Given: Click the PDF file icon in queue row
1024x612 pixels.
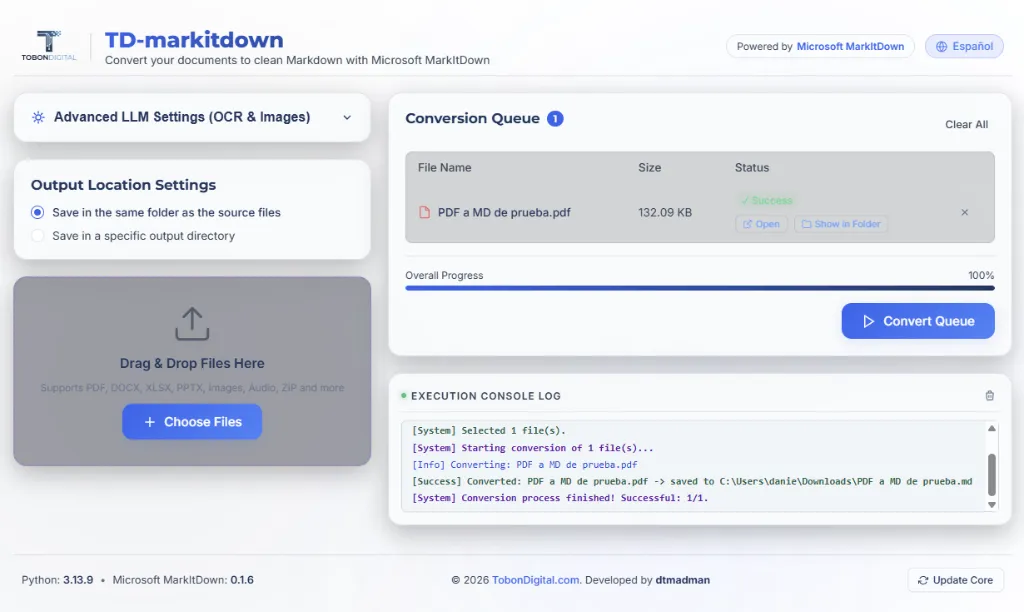Looking at the screenshot, I should [424, 212].
